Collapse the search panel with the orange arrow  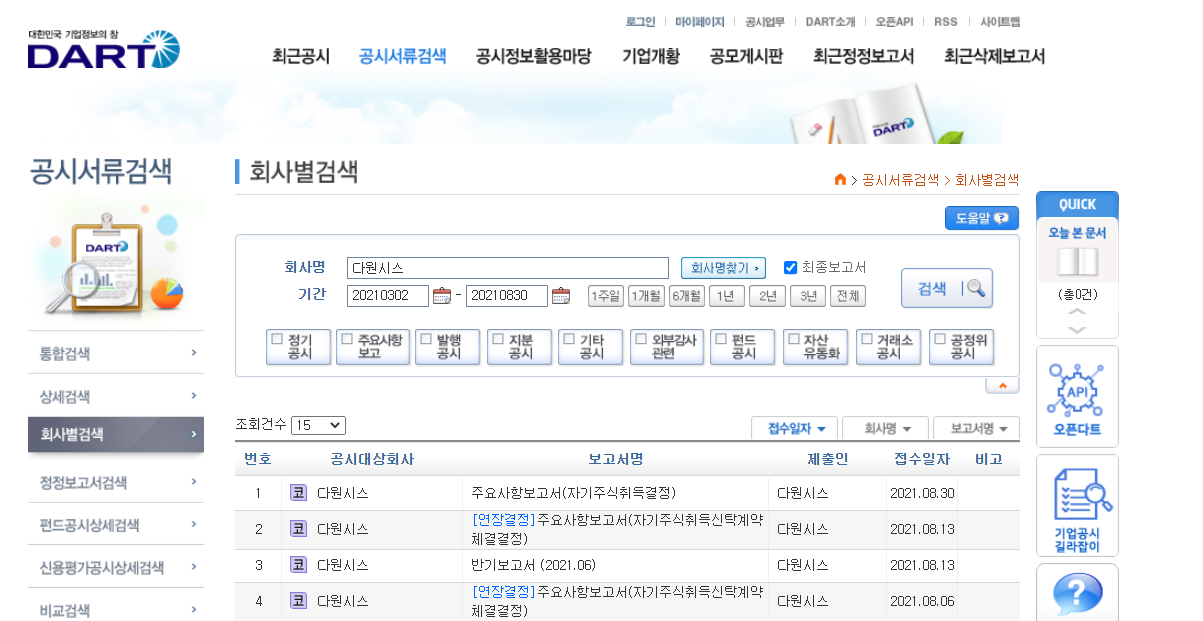[x=1002, y=385]
